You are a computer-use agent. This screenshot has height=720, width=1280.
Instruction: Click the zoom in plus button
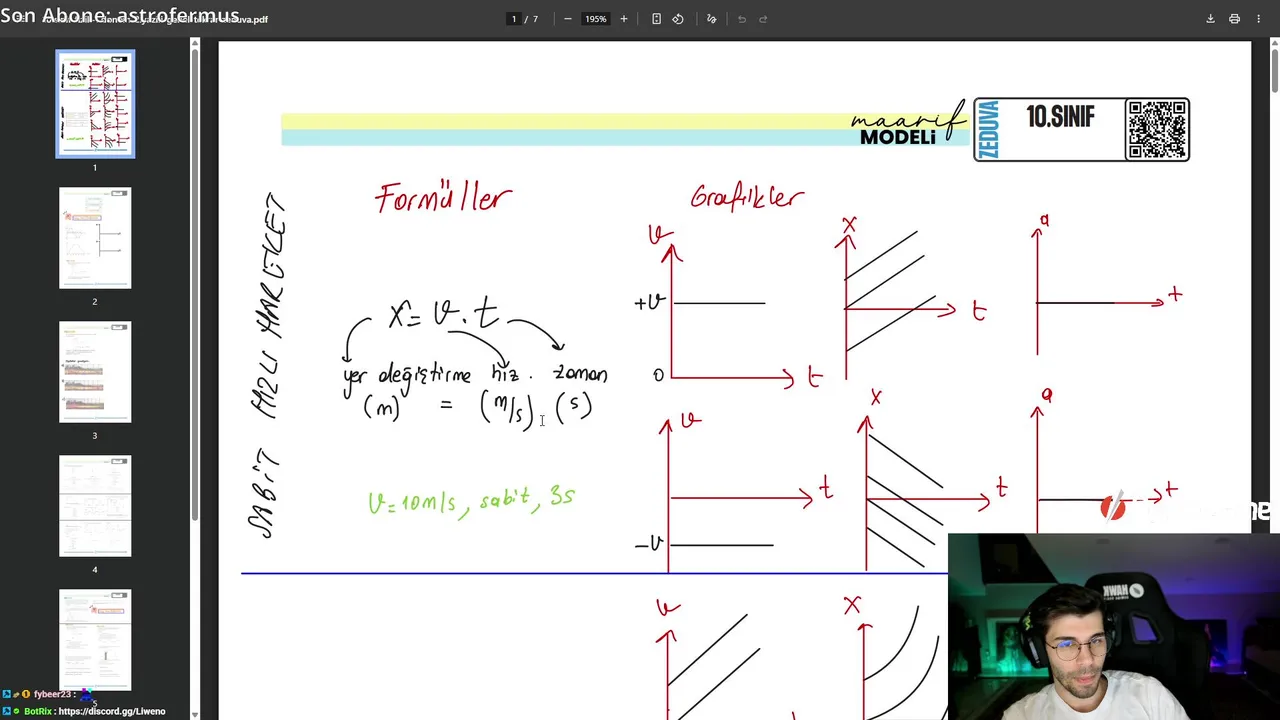(x=624, y=19)
